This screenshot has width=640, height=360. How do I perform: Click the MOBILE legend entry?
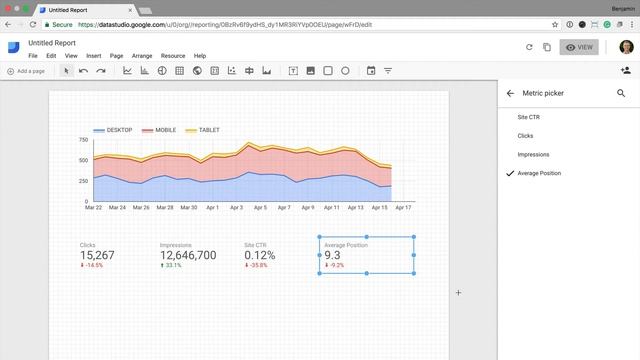point(159,130)
